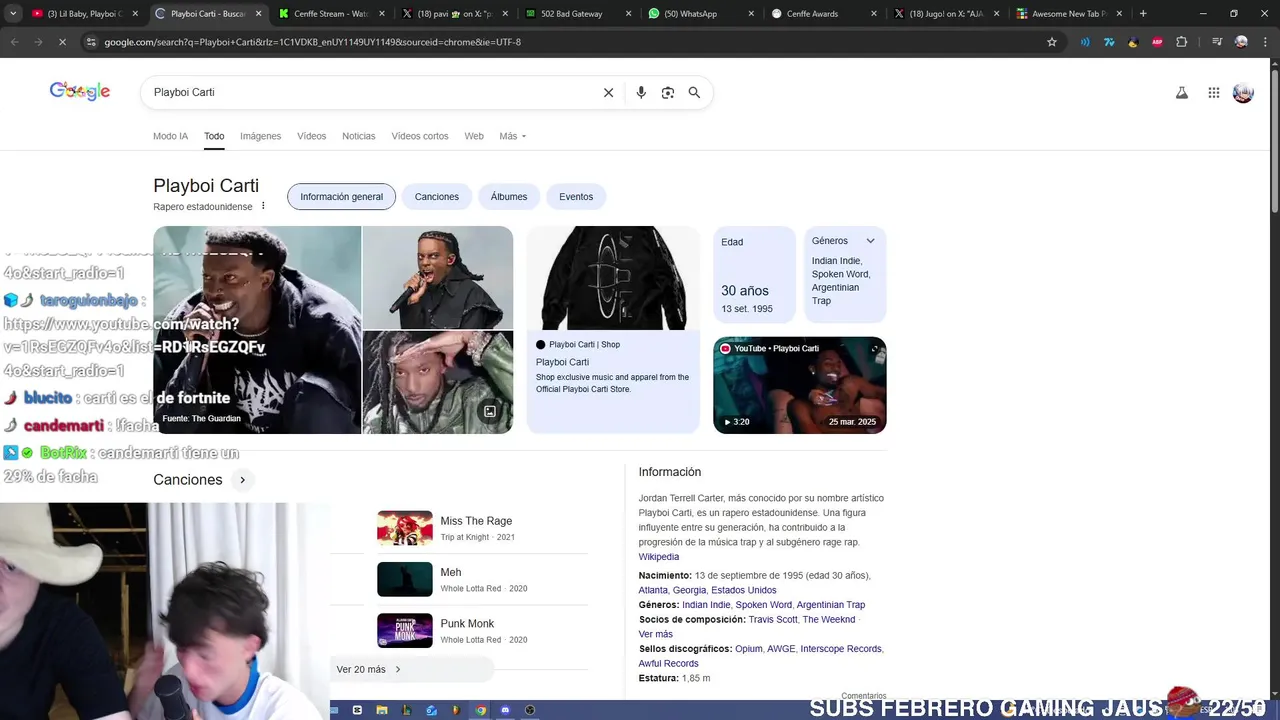This screenshot has height=720, width=1280.
Task: Open the The Weeknd link
Action: tap(829, 620)
